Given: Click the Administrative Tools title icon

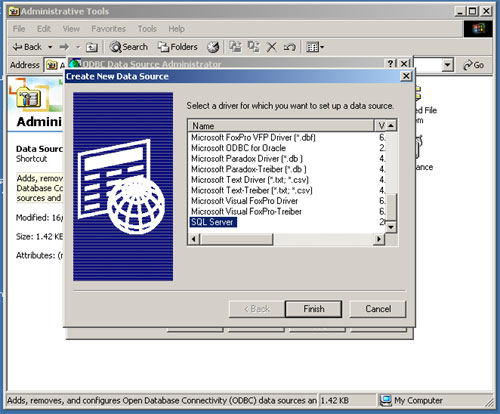Looking at the screenshot, I should click(x=14, y=11).
